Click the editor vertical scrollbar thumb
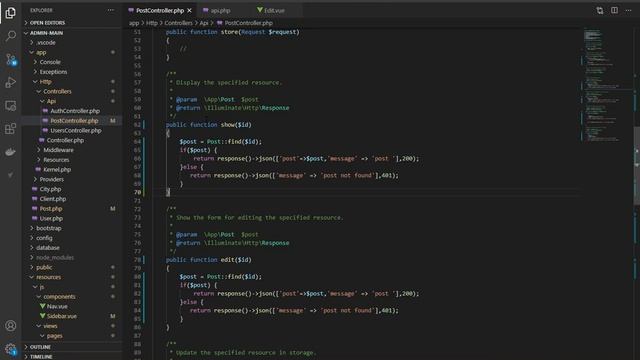Image resolution: width=640 pixels, height=360 pixels. point(636,166)
